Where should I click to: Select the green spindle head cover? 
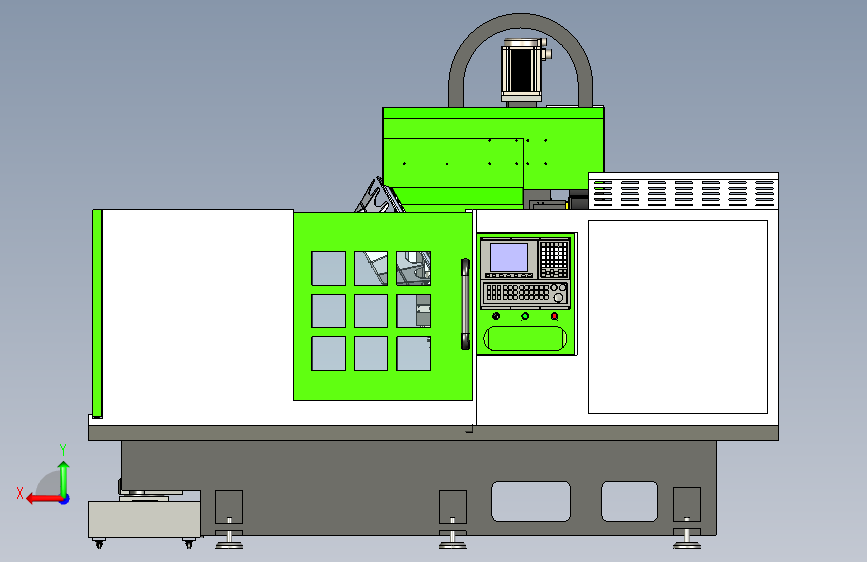click(x=493, y=158)
